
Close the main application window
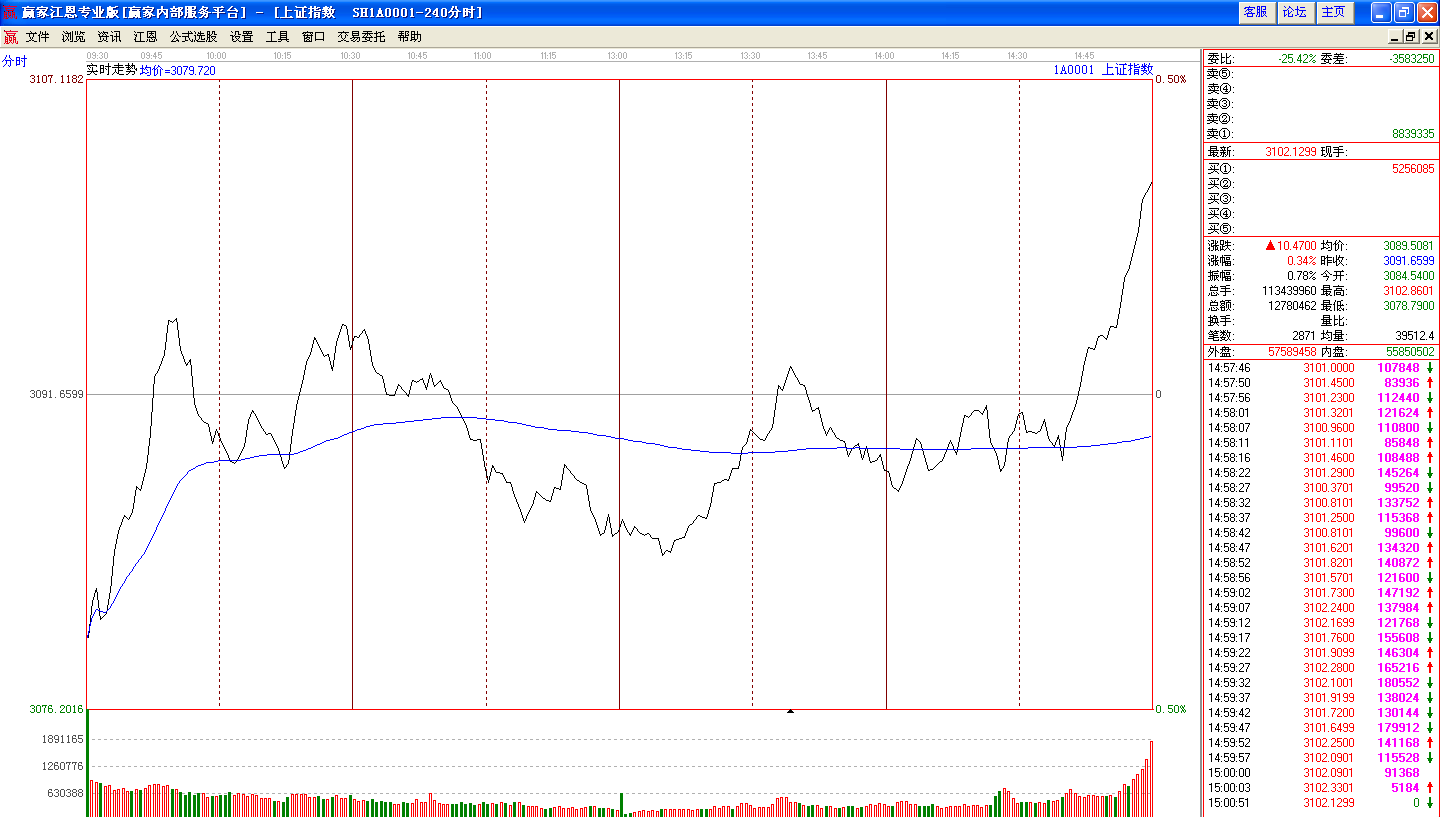1427,12
